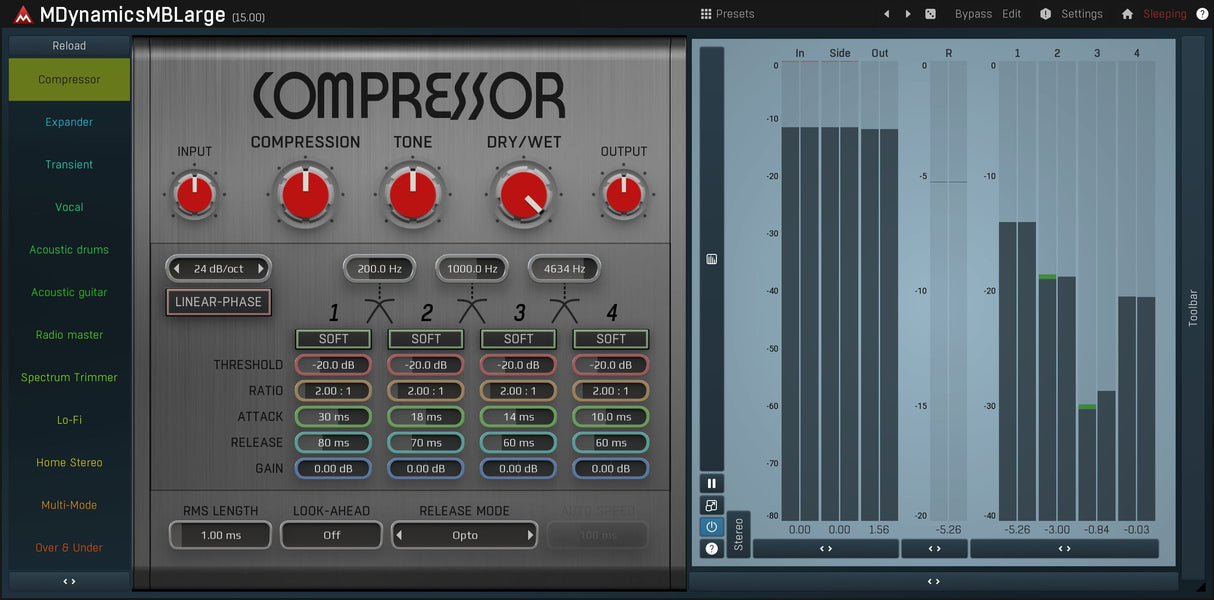Go to the previous preset arrow
Image resolution: width=1214 pixels, height=600 pixels.
click(886, 14)
